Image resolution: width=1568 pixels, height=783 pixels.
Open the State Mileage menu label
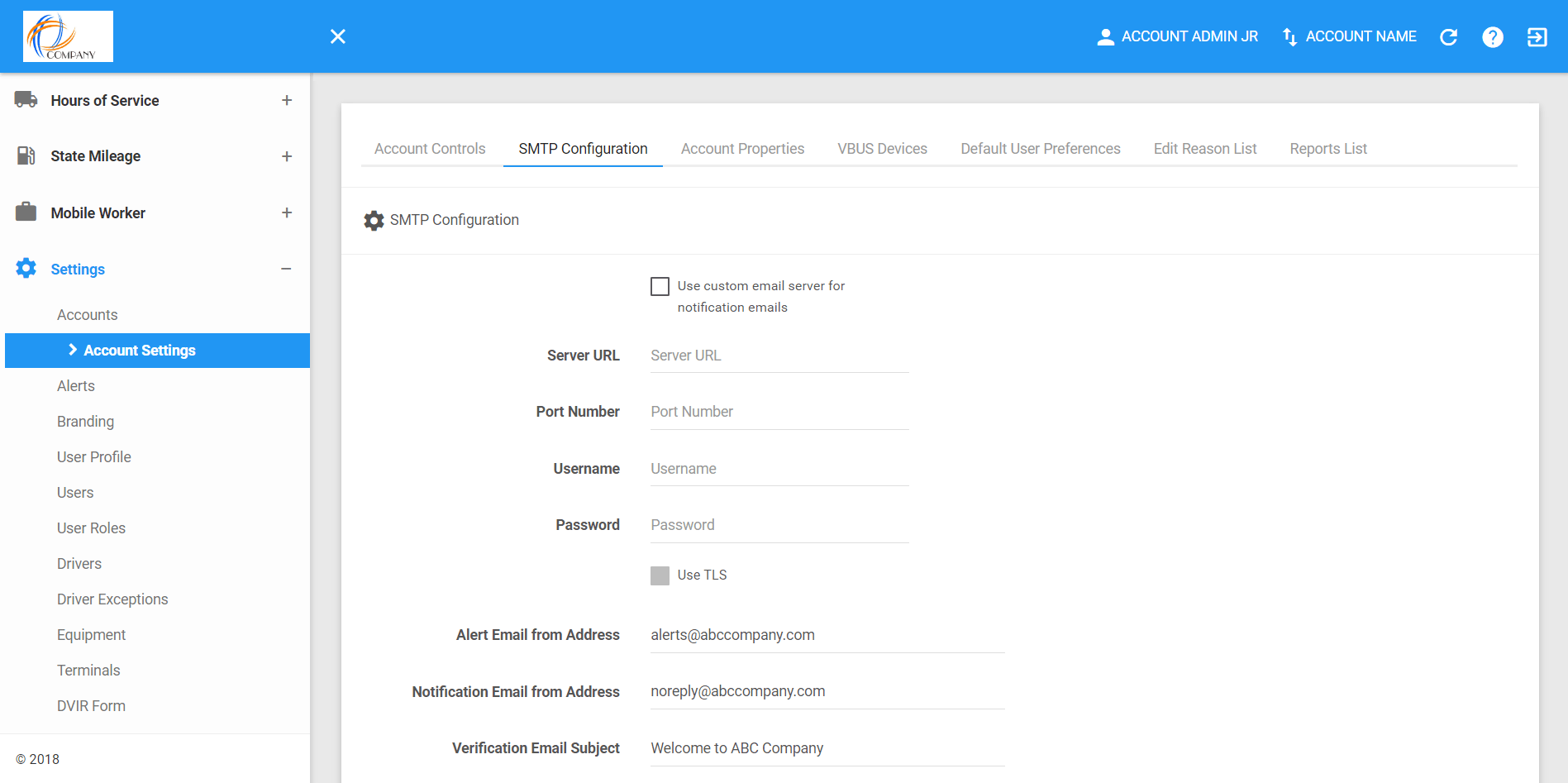click(96, 156)
